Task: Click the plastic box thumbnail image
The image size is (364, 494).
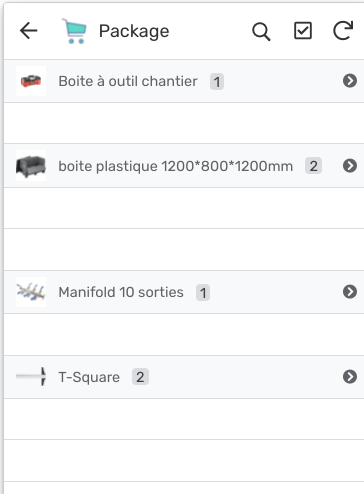Action: pos(31,166)
